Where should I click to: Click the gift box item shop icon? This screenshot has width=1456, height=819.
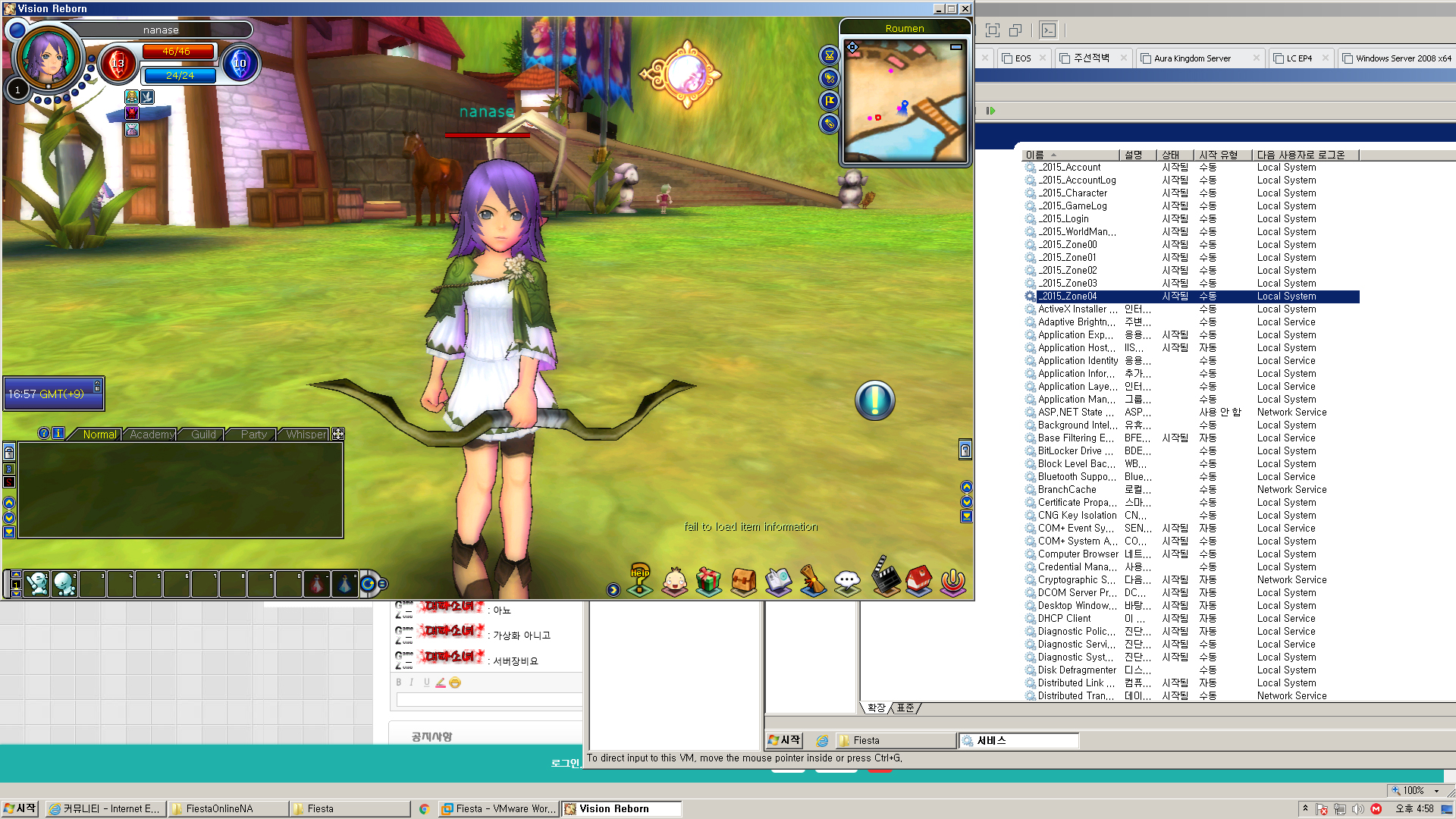click(x=708, y=582)
